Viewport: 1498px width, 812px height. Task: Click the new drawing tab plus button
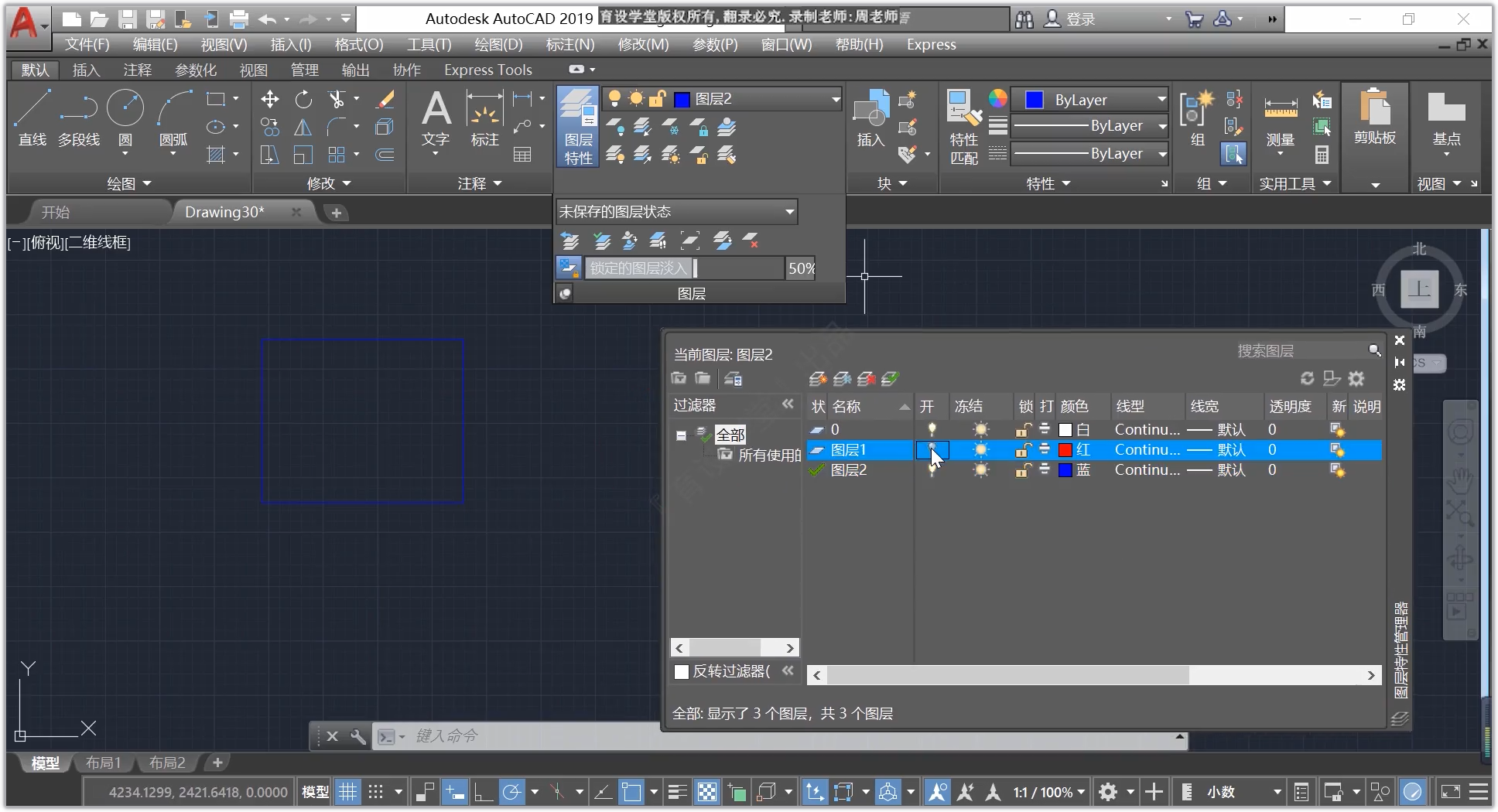[x=337, y=213]
